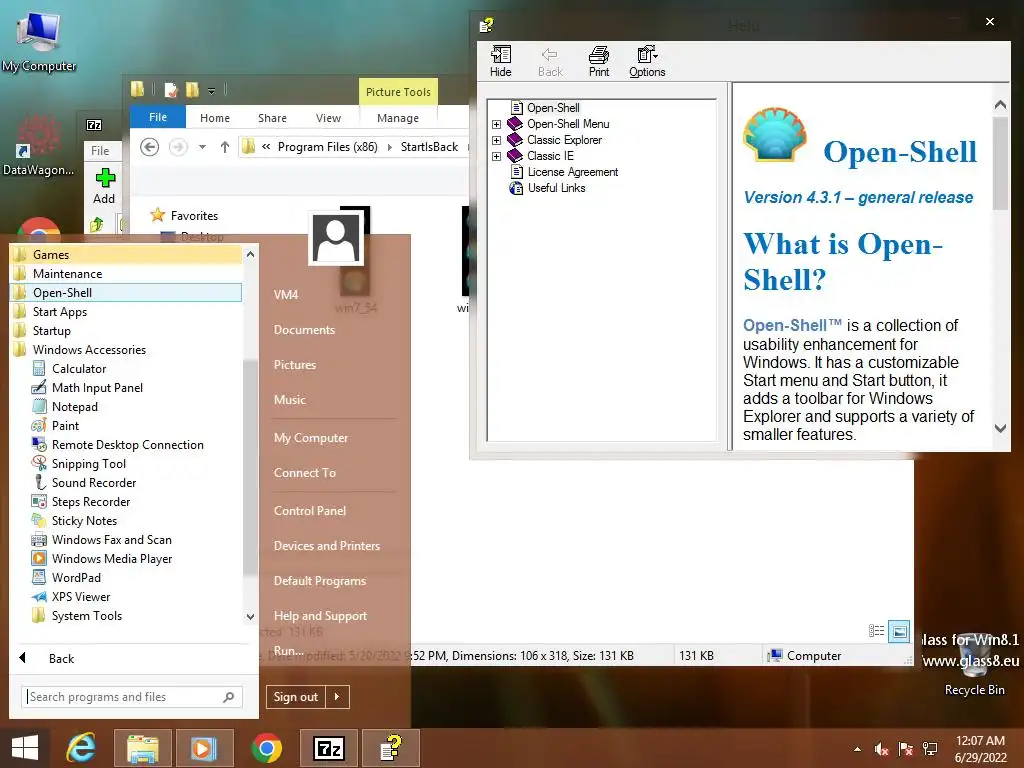Click Explorer back navigation arrow

150,147
